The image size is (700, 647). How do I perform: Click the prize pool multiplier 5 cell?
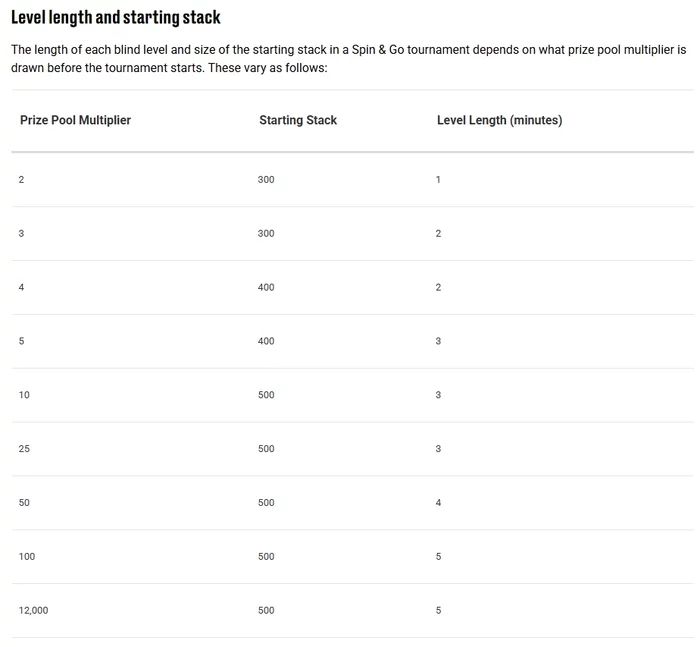pyautogui.click(x=21, y=342)
